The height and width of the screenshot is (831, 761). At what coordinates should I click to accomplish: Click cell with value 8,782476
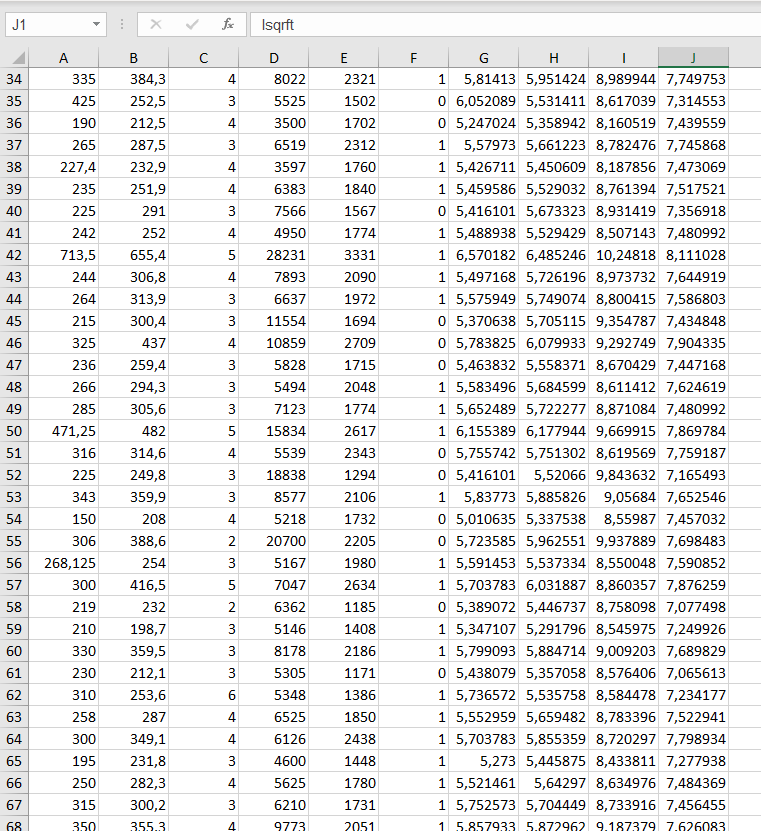click(623, 145)
